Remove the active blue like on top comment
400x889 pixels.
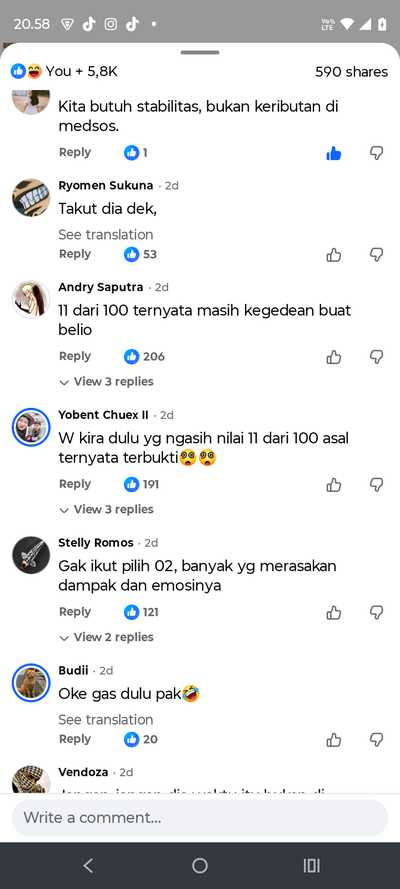(x=334, y=153)
